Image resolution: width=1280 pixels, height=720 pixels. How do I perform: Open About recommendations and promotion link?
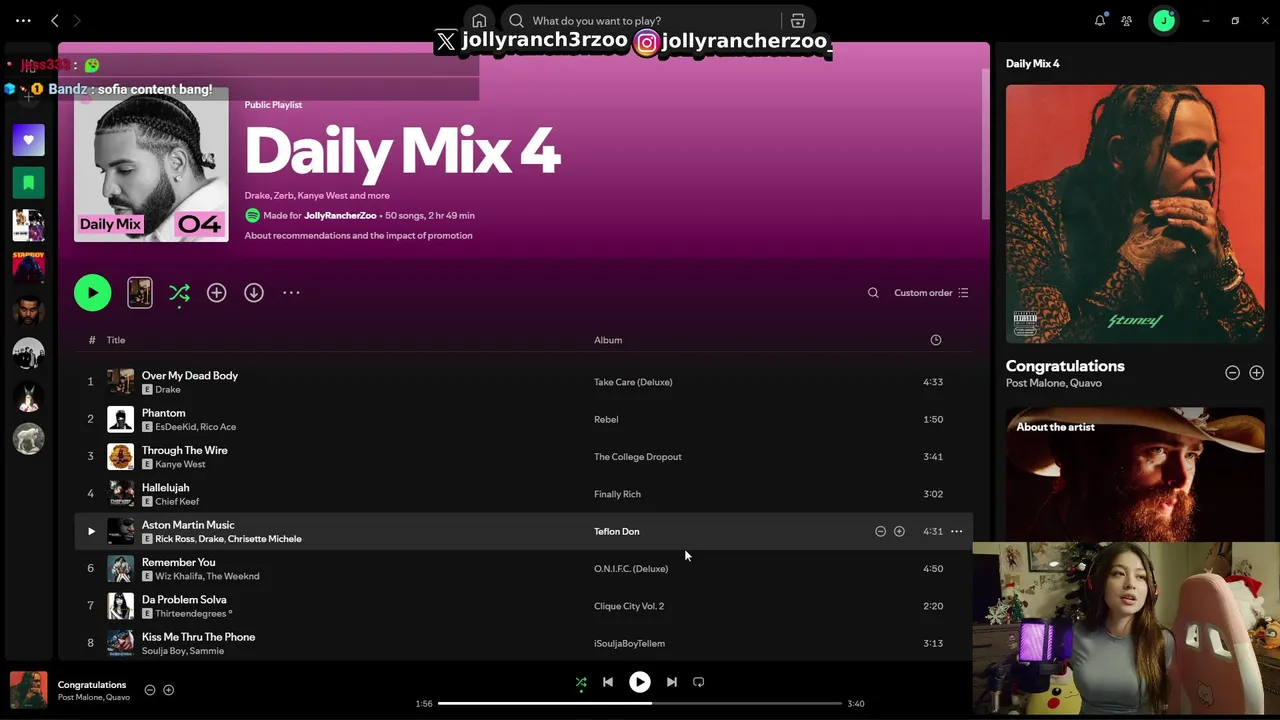click(x=358, y=236)
